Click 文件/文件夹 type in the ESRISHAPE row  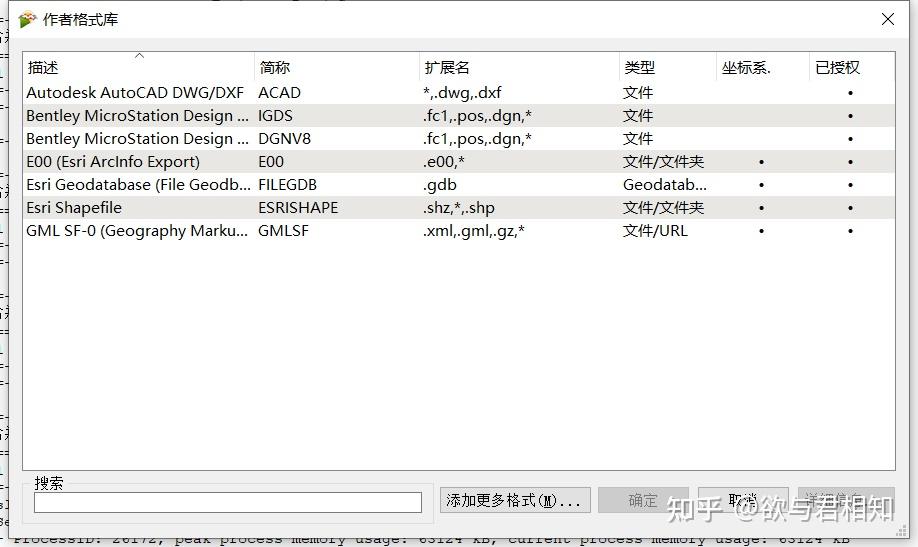tap(663, 208)
